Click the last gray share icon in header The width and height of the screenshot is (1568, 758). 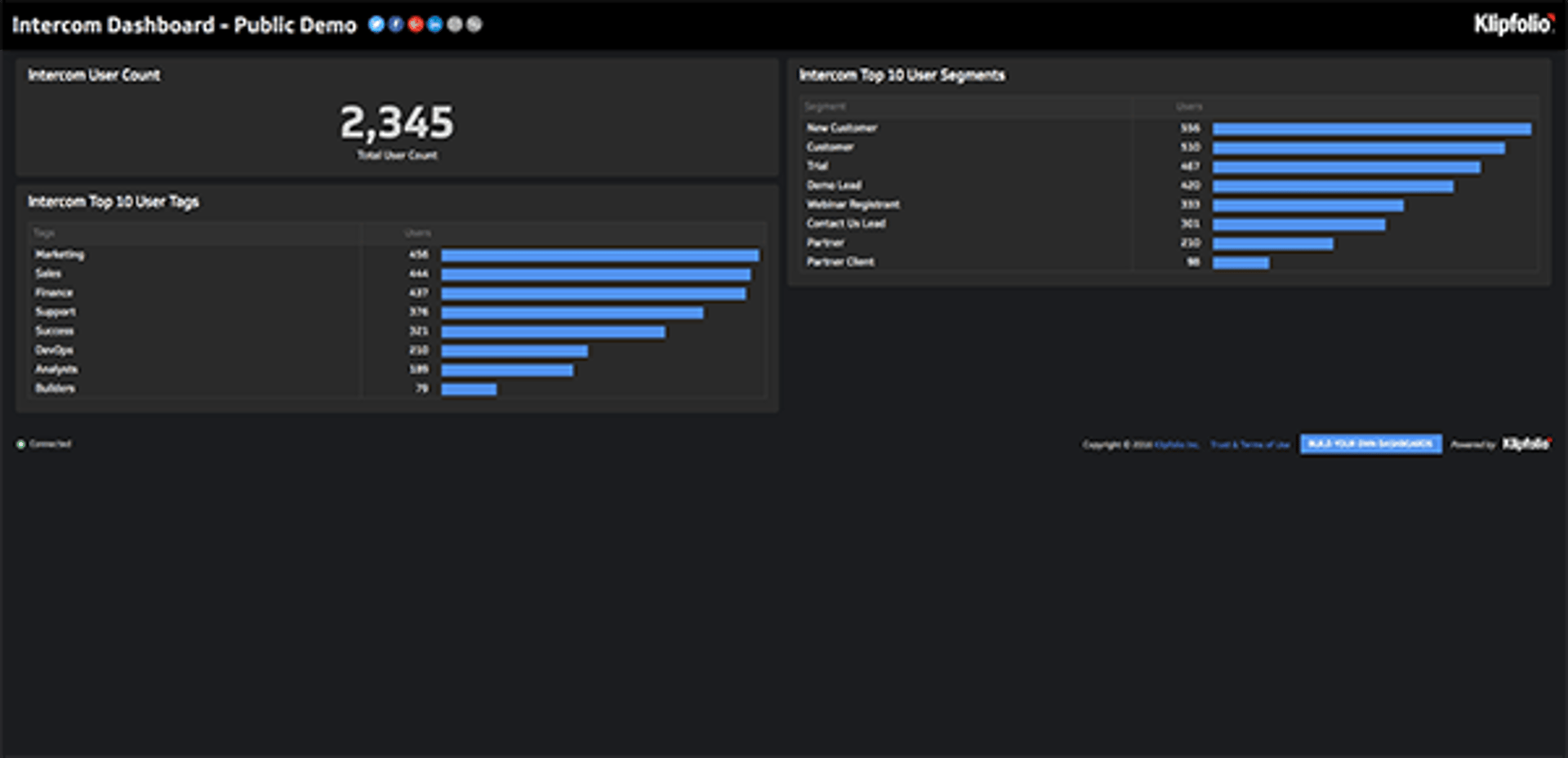click(x=474, y=25)
